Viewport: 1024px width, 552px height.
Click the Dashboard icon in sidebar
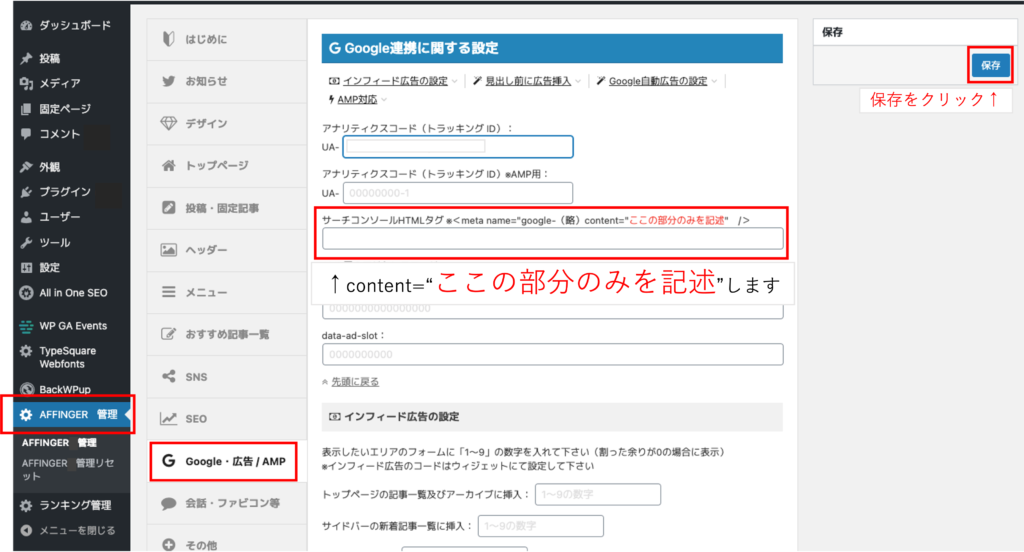click(x=26, y=25)
